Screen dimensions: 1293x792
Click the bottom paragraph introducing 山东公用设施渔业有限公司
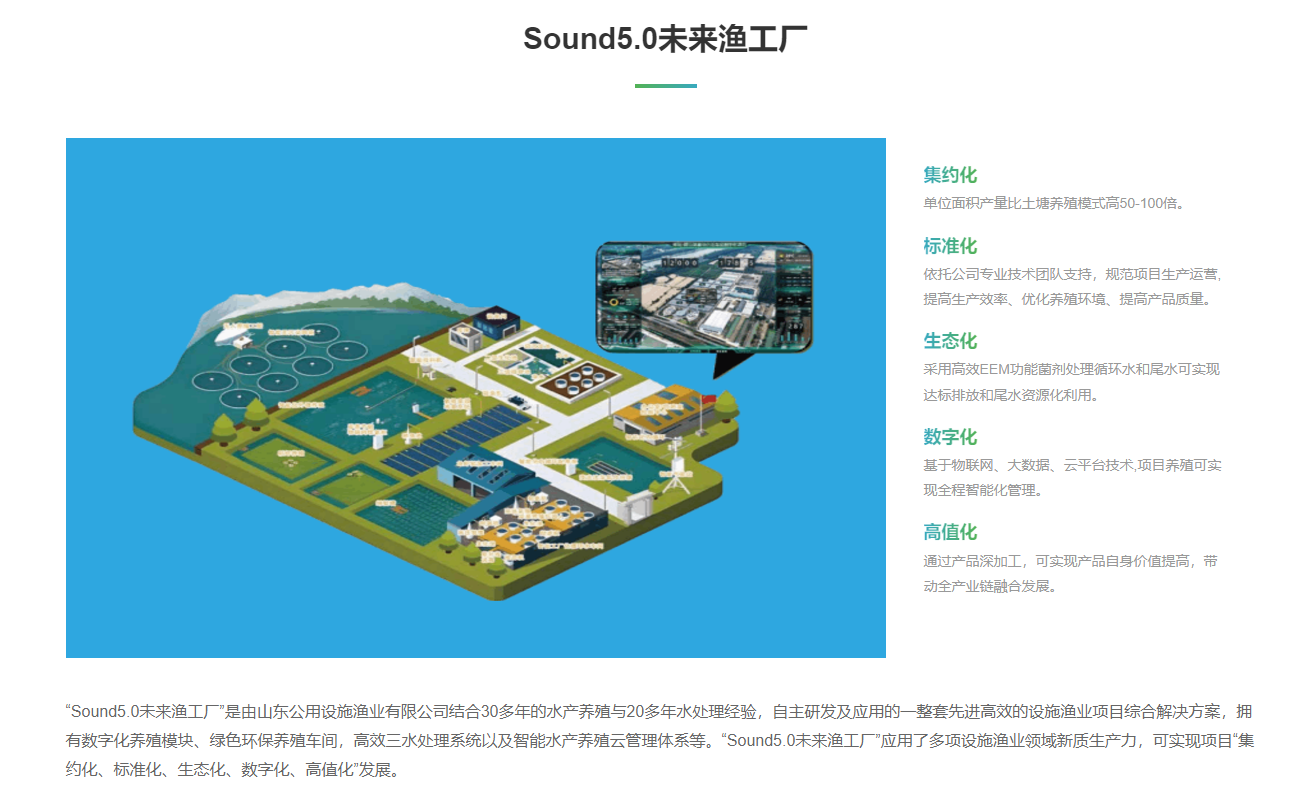click(x=658, y=741)
